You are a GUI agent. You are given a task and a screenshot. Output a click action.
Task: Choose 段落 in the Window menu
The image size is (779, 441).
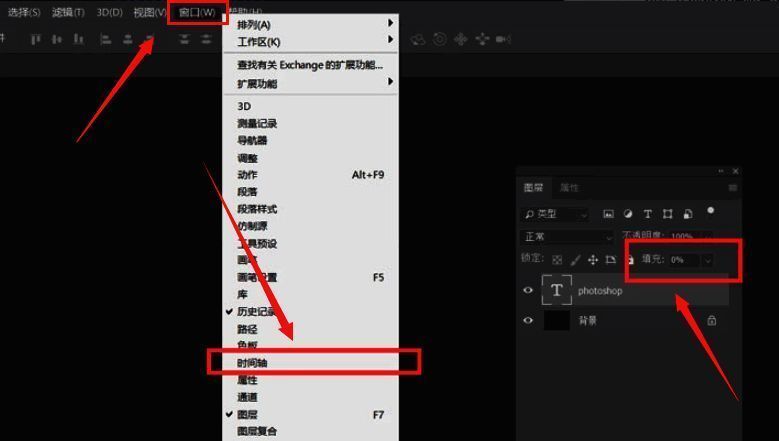[x=310, y=192]
